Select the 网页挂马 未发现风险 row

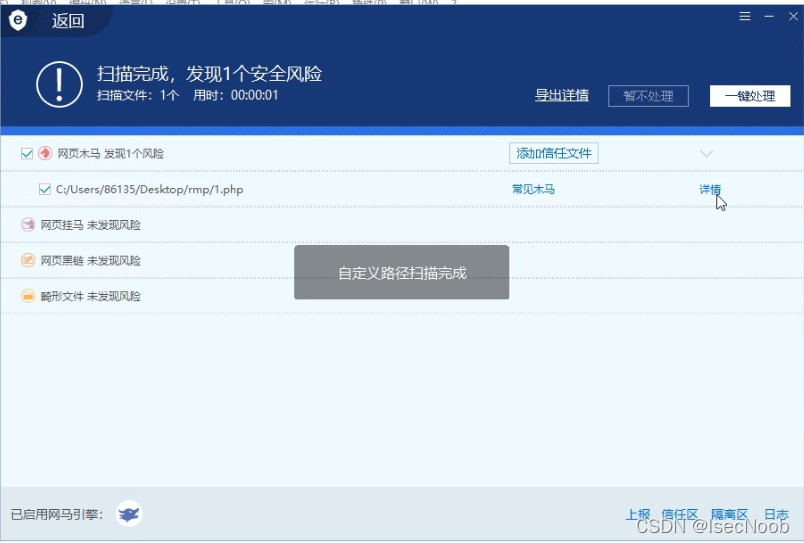coord(401,225)
